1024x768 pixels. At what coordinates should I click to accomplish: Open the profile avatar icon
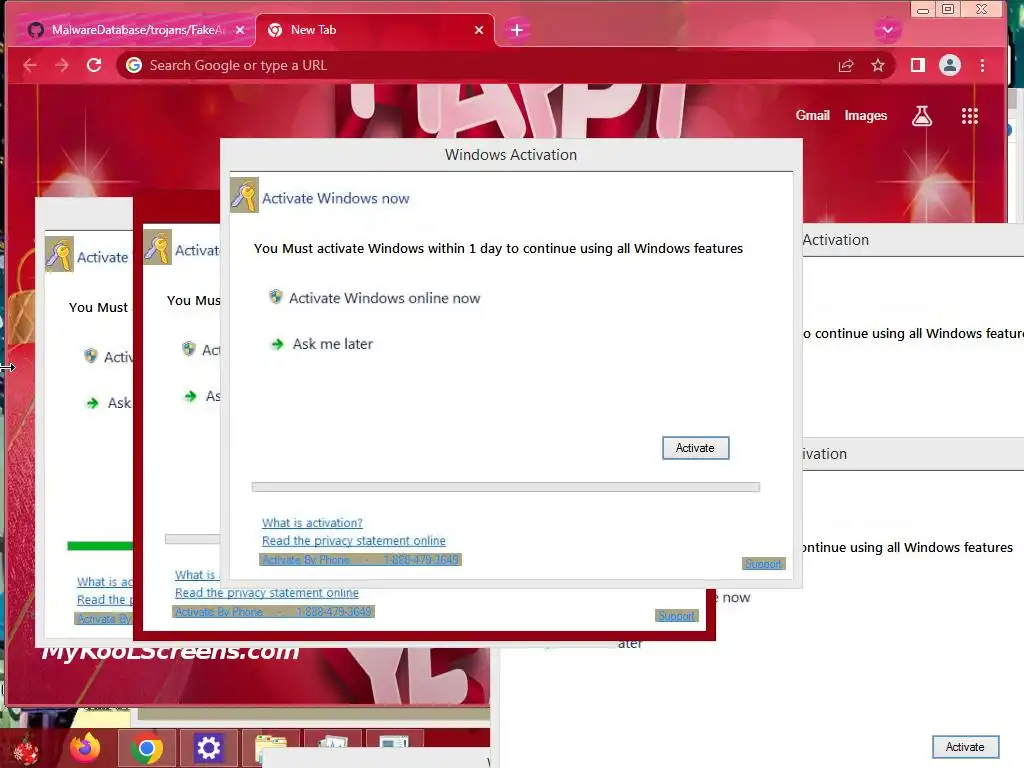(x=950, y=65)
